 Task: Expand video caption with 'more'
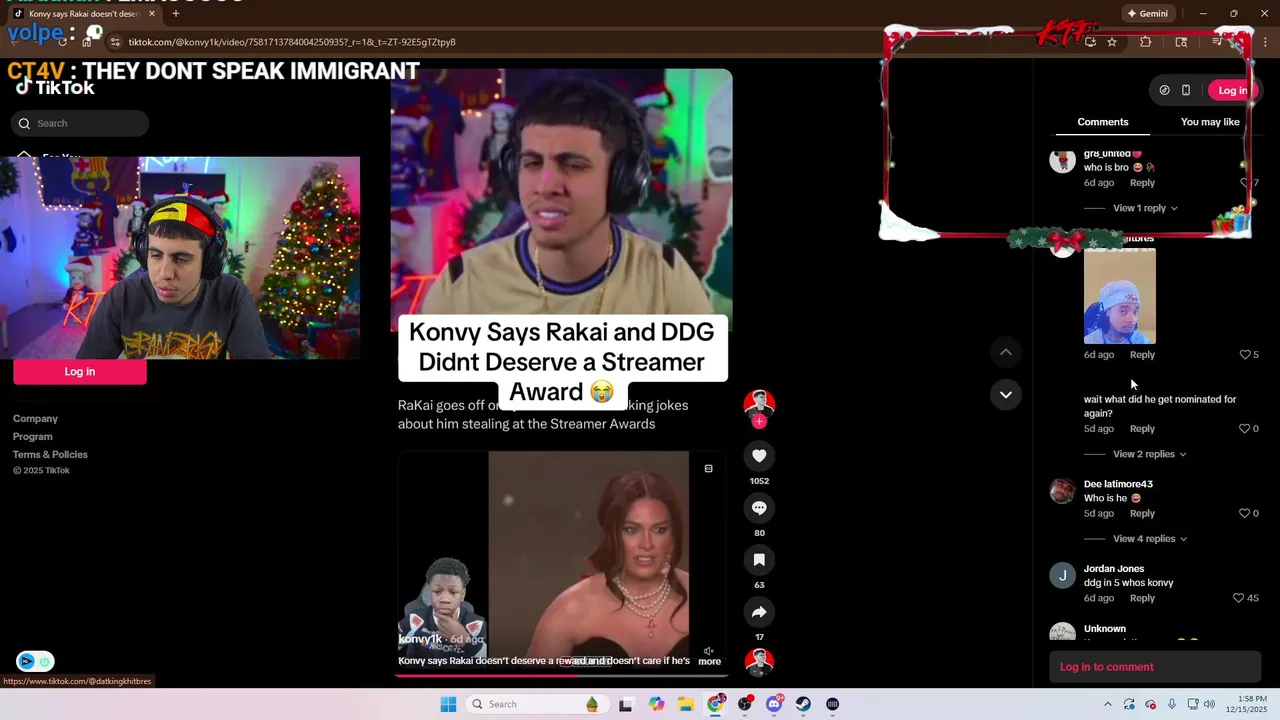(709, 662)
